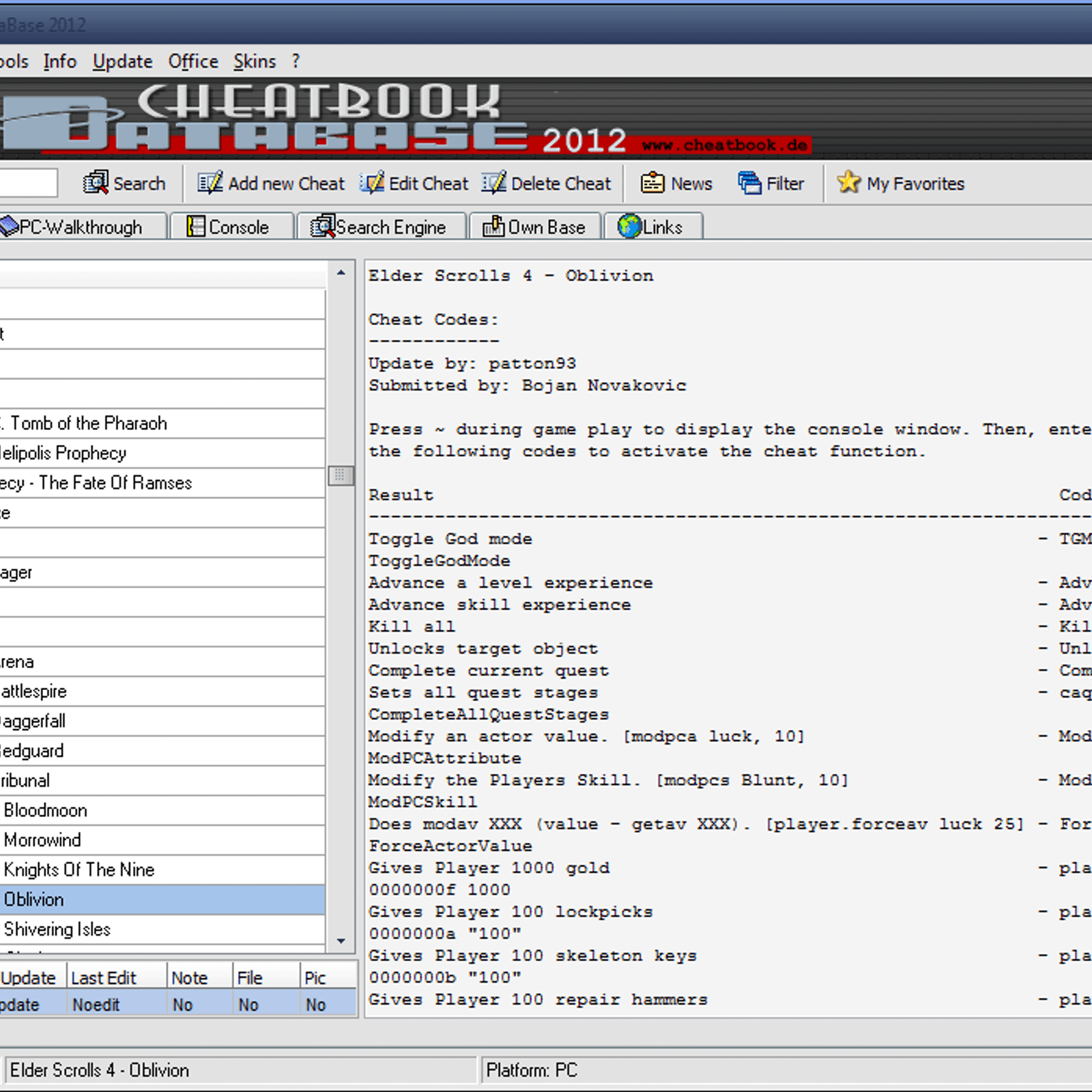Select the Morrowind list entry
1092x1092 pixels.
coord(162,840)
